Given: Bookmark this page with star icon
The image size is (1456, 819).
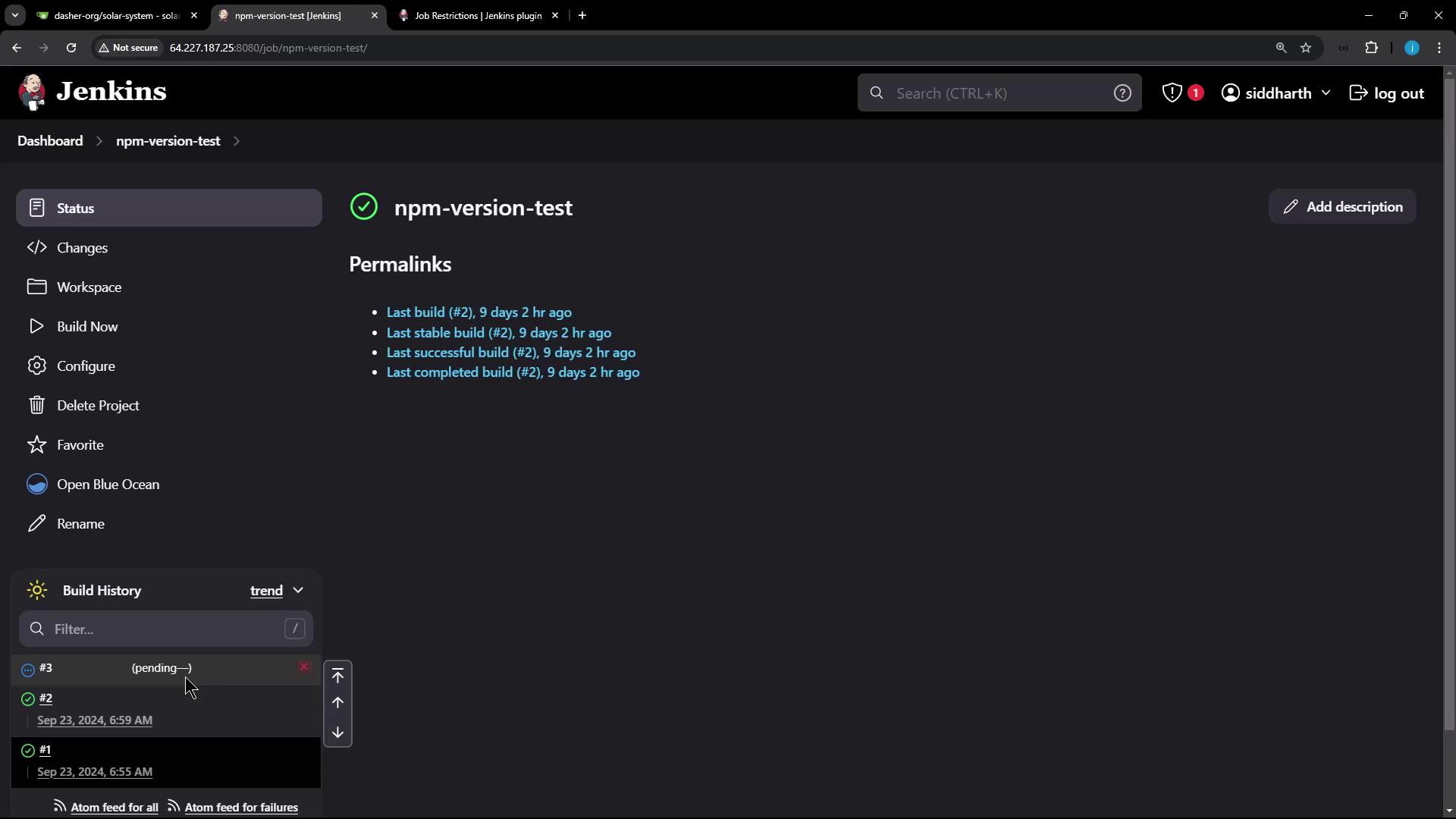Looking at the screenshot, I should click(x=1306, y=48).
